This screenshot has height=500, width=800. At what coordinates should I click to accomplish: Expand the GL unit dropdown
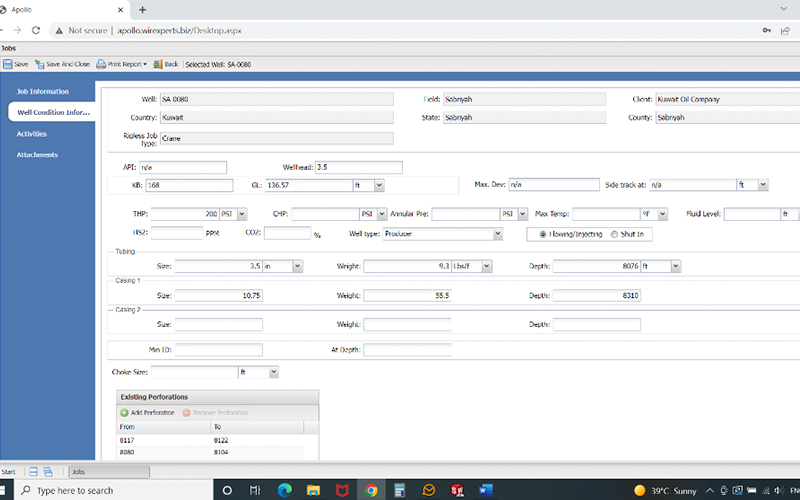point(379,185)
